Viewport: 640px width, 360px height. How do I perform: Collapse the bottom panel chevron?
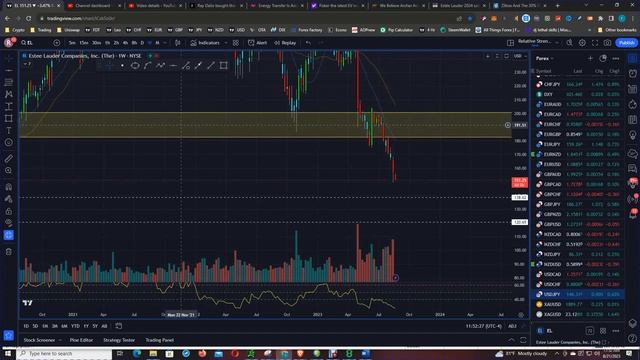pos(511,340)
